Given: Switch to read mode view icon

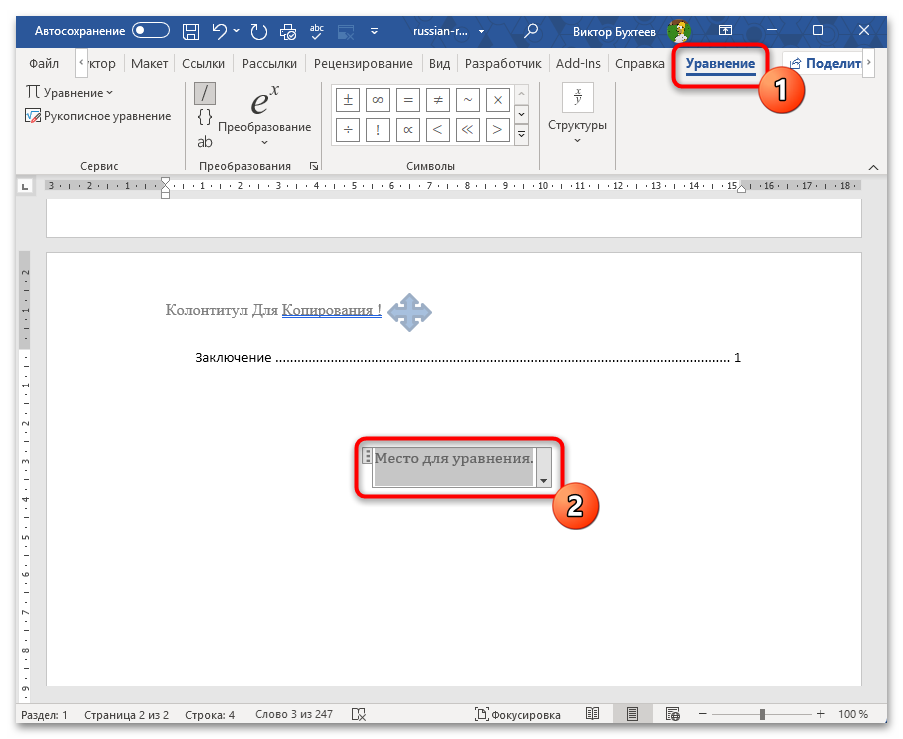Looking at the screenshot, I should click(593, 714).
